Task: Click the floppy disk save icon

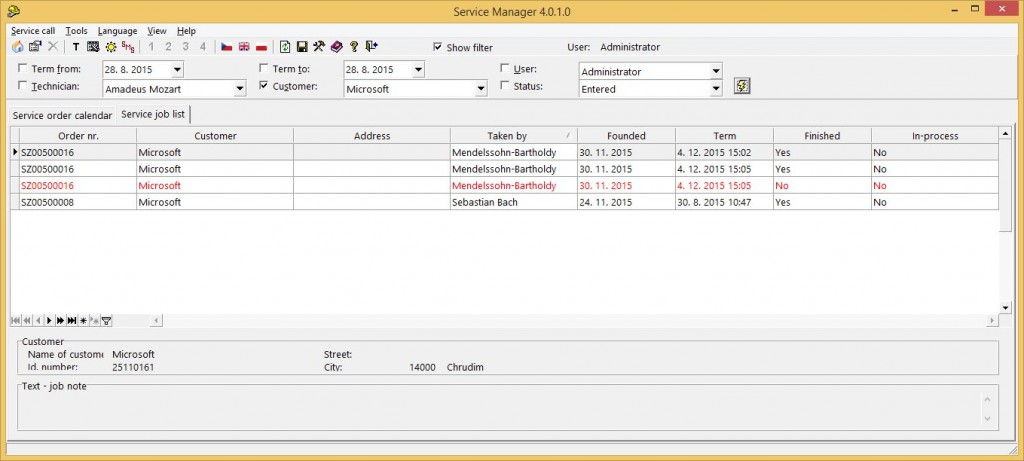Action: click(302, 47)
